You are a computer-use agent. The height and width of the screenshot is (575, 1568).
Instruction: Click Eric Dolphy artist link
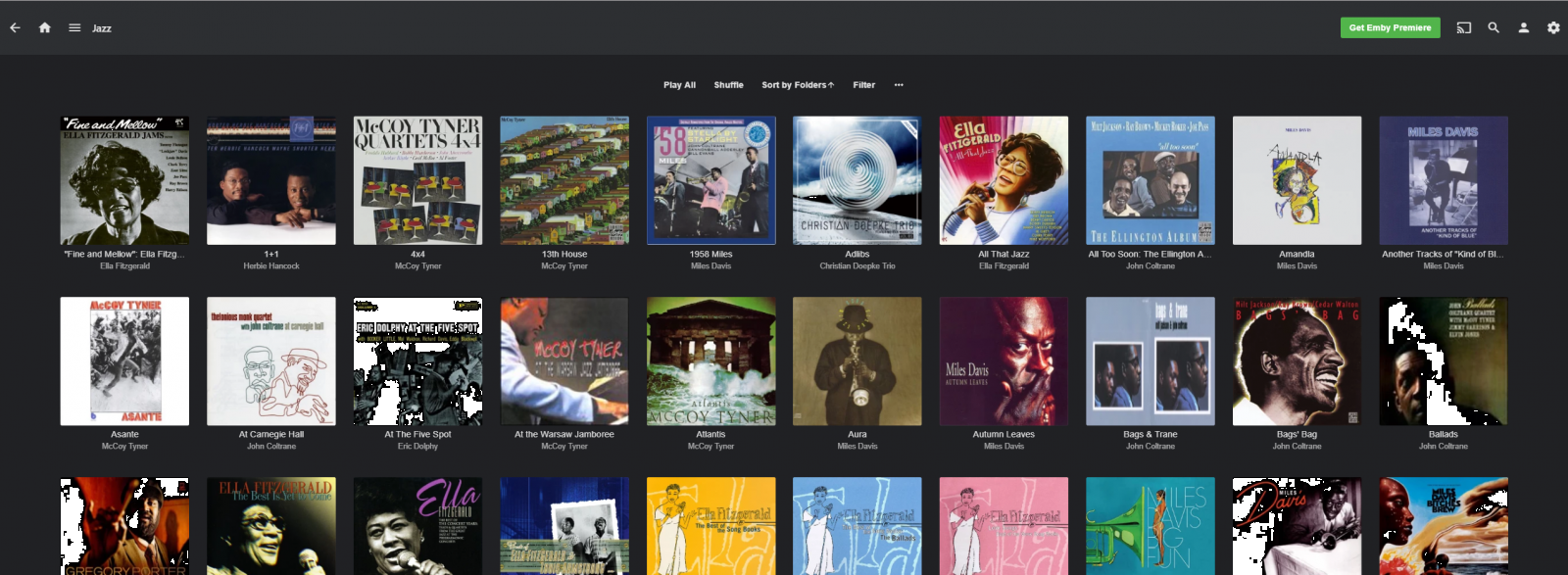[x=417, y=446]
